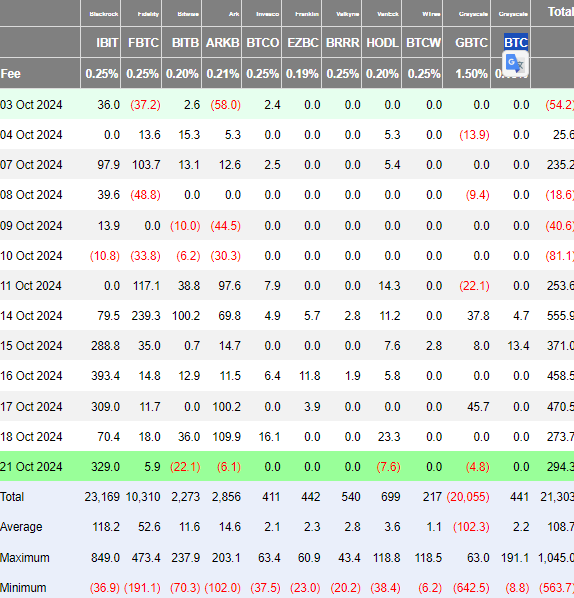Click the GBTC ticker column header
Image resolution: width=574 pixels, height=598 pixels.
pyautogui.click(x=471, y=42)
